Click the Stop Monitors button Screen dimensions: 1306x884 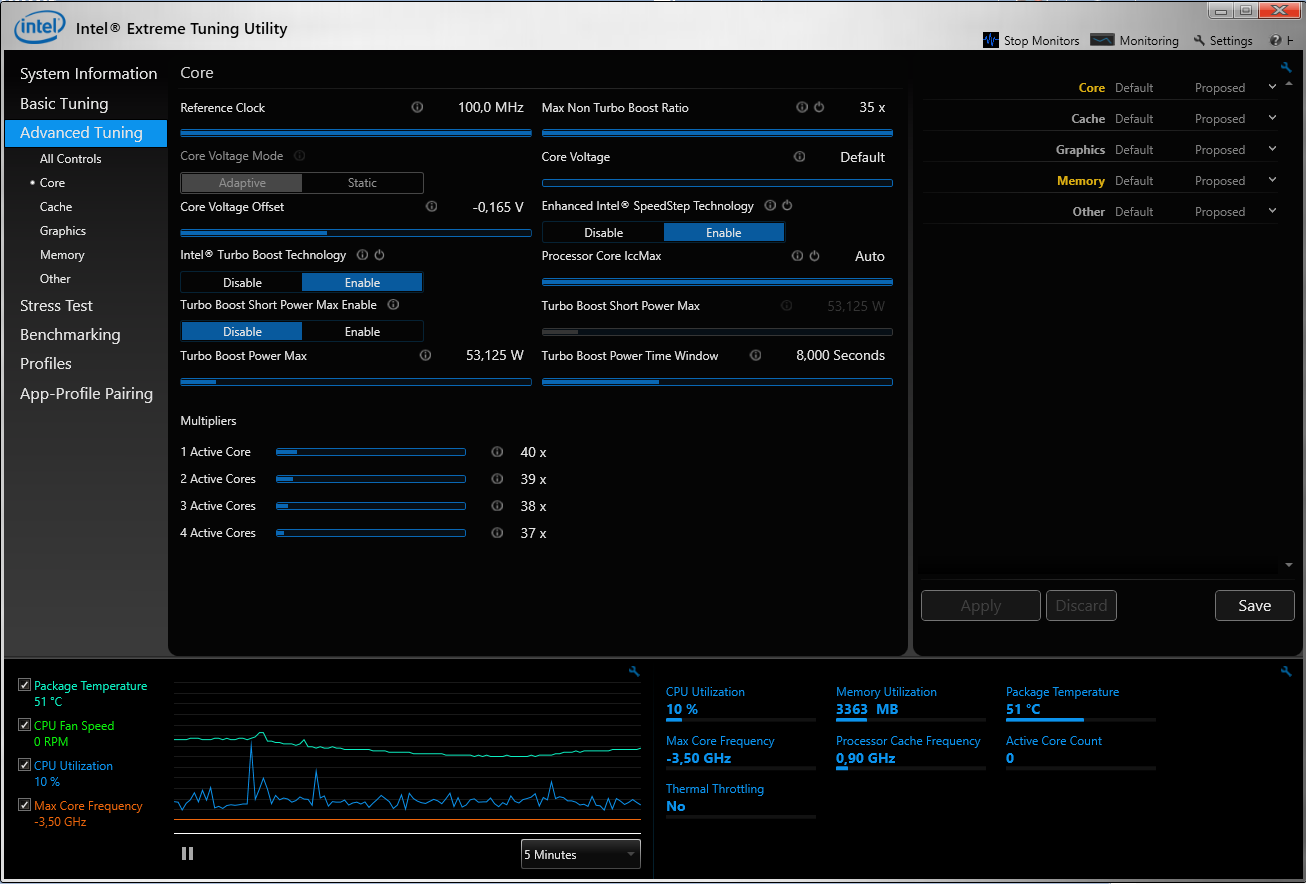(x=1031, y=41)
